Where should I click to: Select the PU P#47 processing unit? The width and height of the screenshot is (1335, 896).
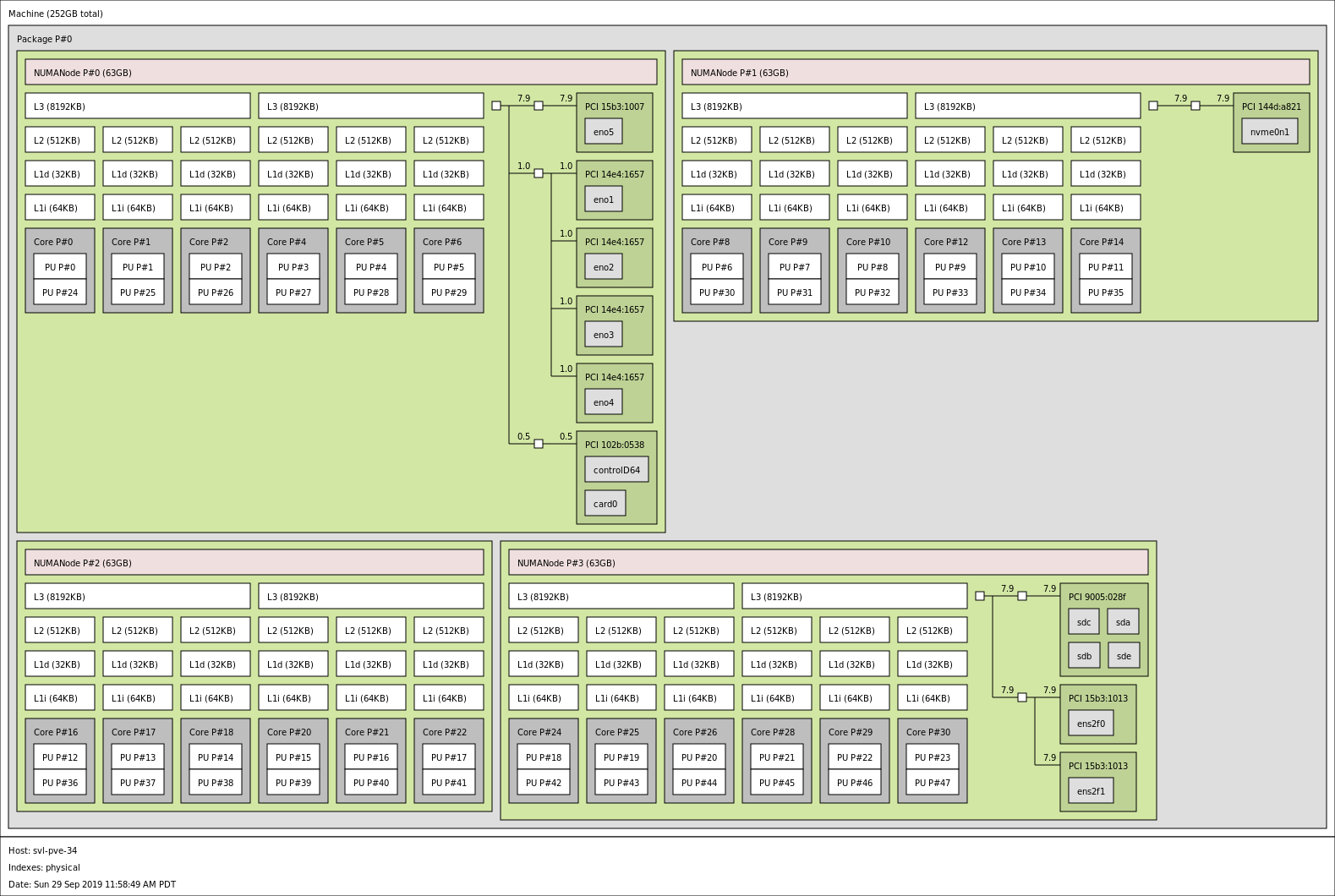933,782
